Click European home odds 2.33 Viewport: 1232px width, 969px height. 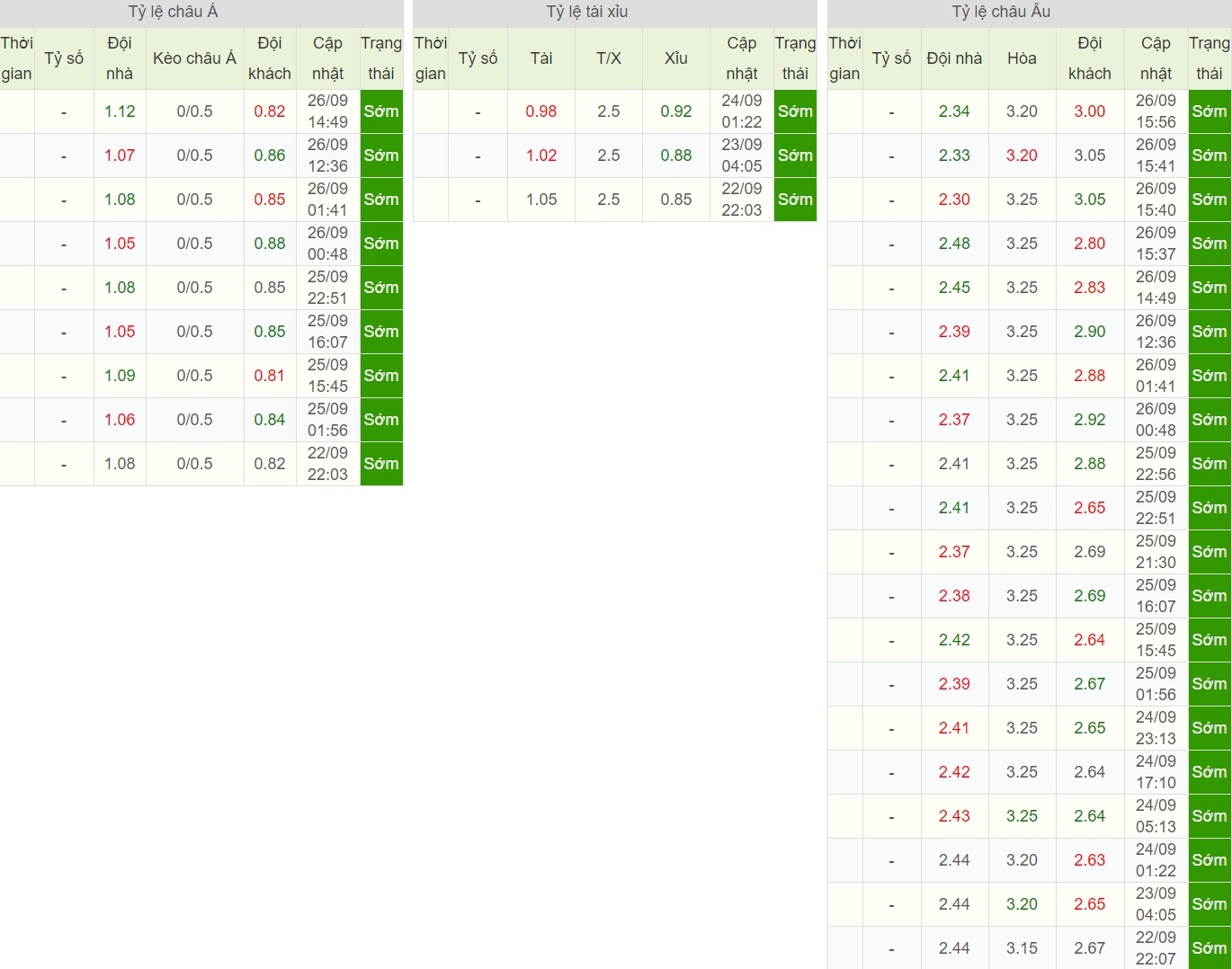954,156
